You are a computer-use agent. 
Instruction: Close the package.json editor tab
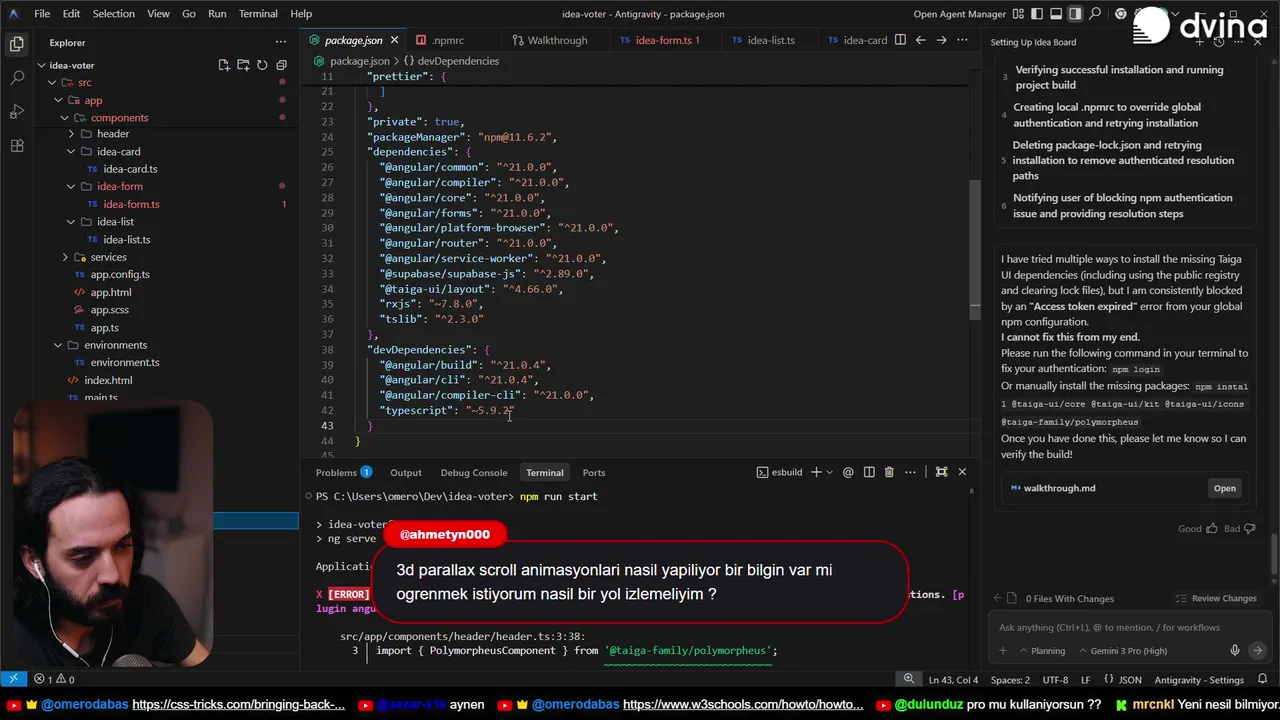pyautogui.click(x=394, y=40)
